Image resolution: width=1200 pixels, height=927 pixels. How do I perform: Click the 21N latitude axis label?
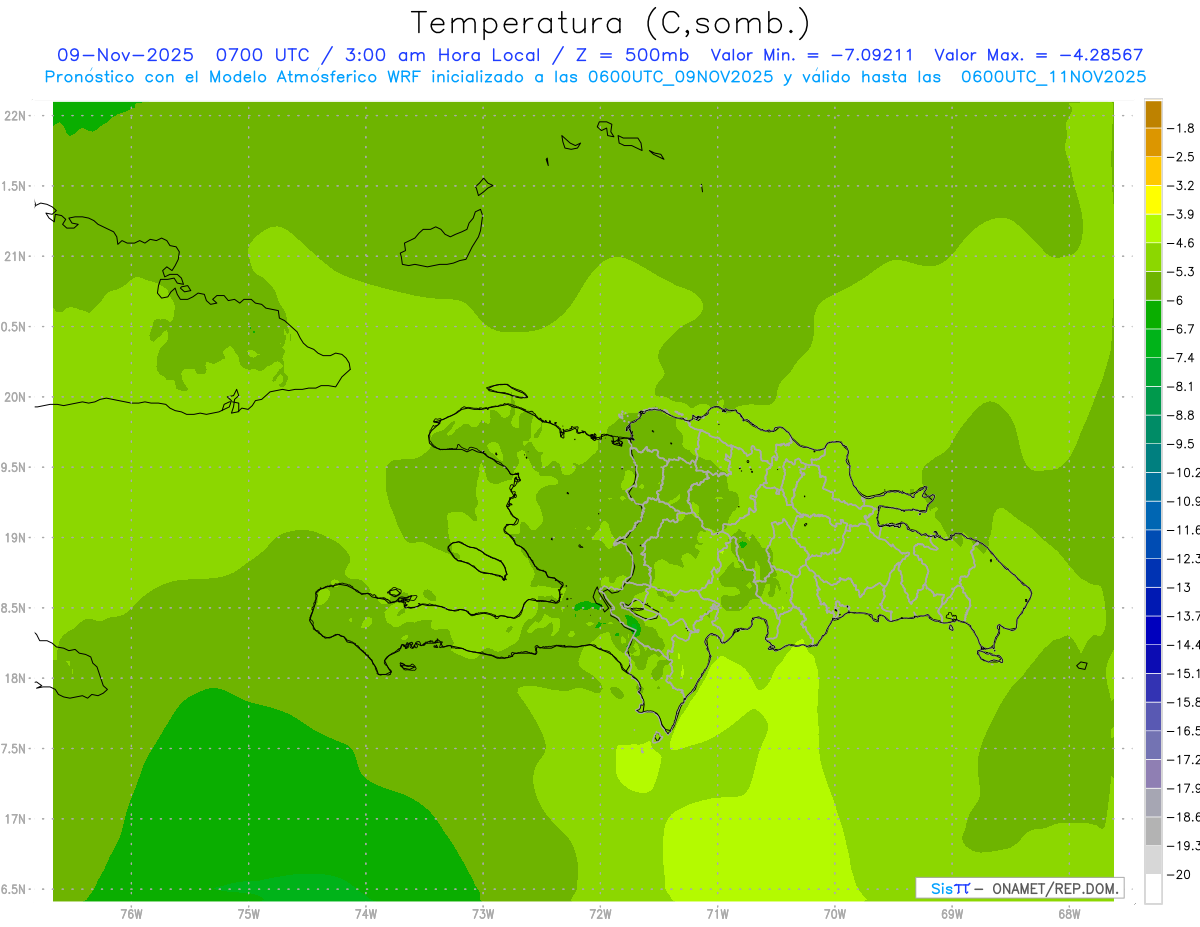coord(13,257)
